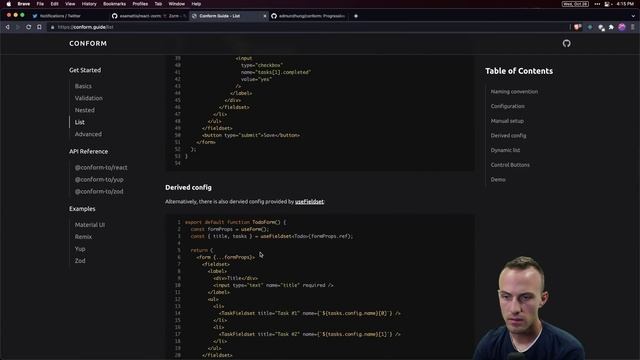Switch to the edmundhung/conform GitHub tab

click(308, 16)
